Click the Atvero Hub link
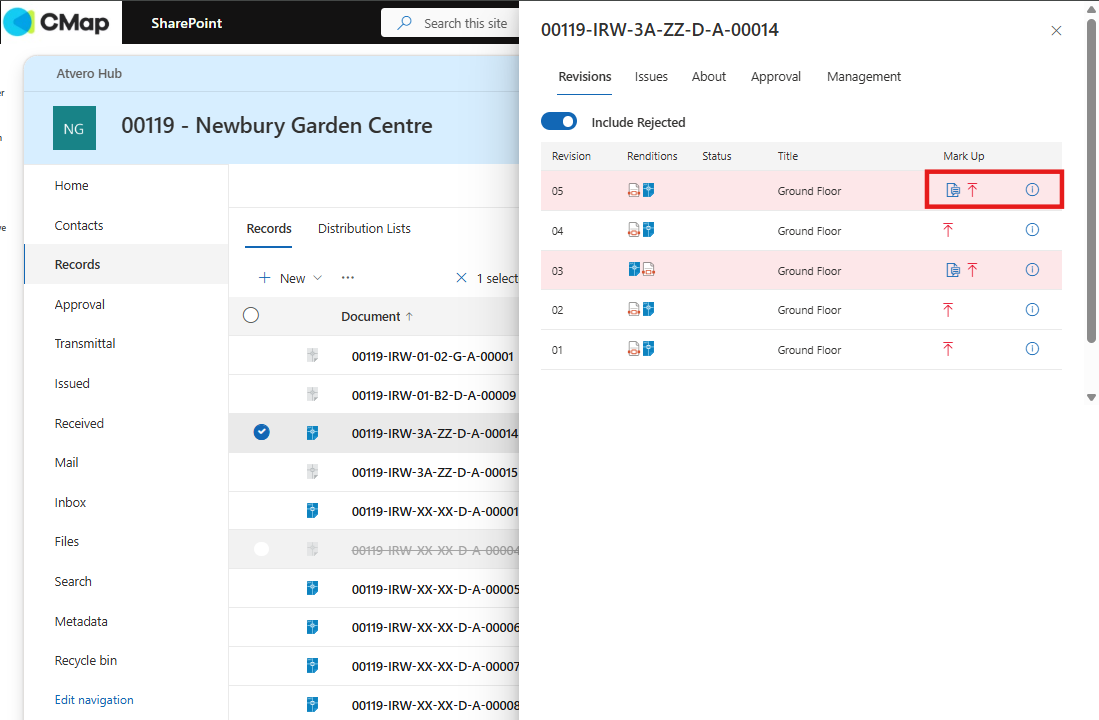The height and width of the screenshot is (720, 1099). coord(89,74)
